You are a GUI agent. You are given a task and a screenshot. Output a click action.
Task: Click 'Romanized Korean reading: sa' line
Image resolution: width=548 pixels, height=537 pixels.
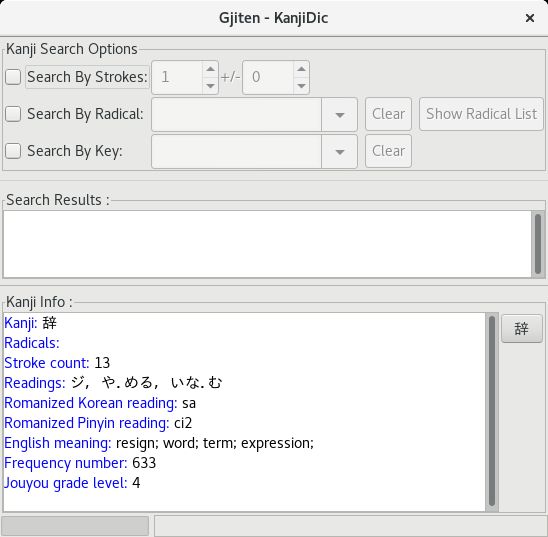[x=100, y=403]
